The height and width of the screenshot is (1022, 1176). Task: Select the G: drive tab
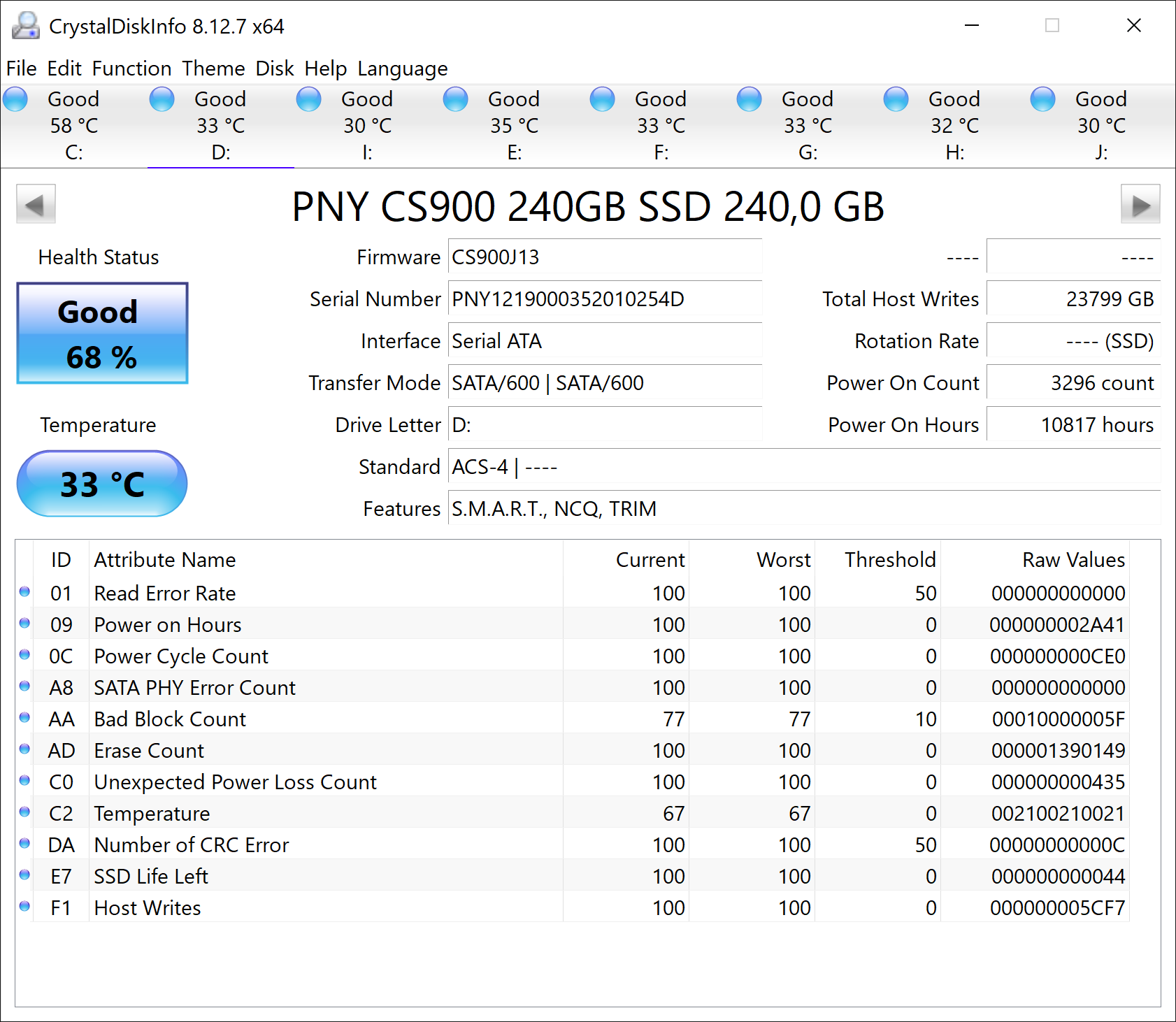(808, 126)
